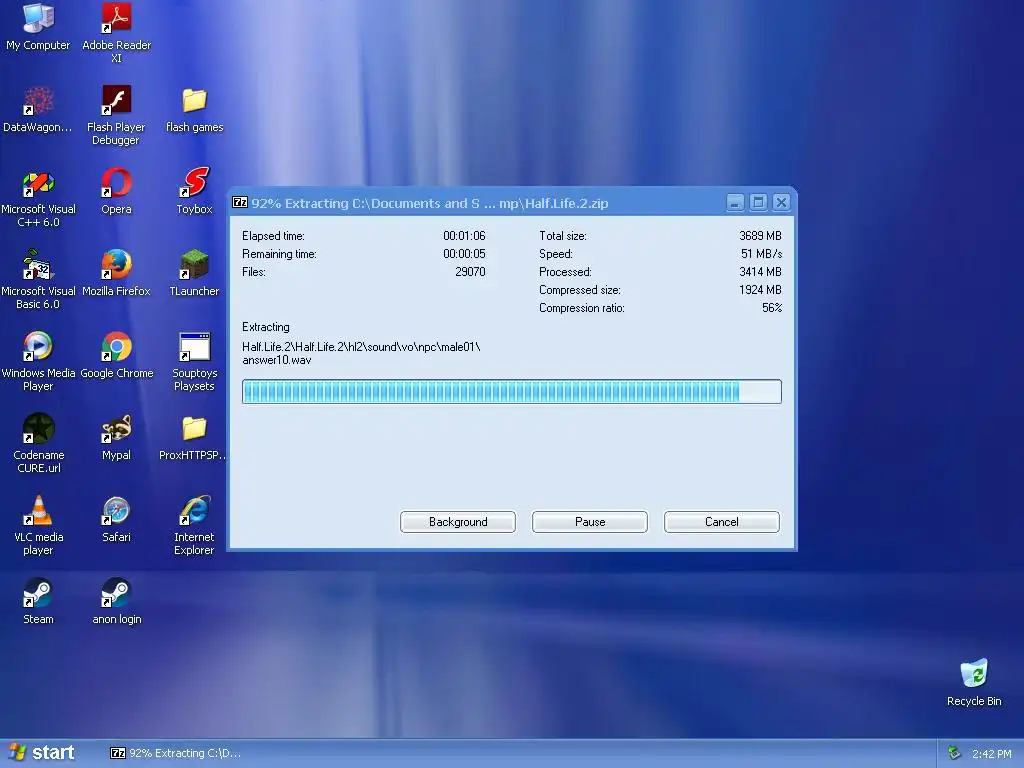
Task: Select the TLauncher Minecraft icon
Action: (x=195, y=273)
